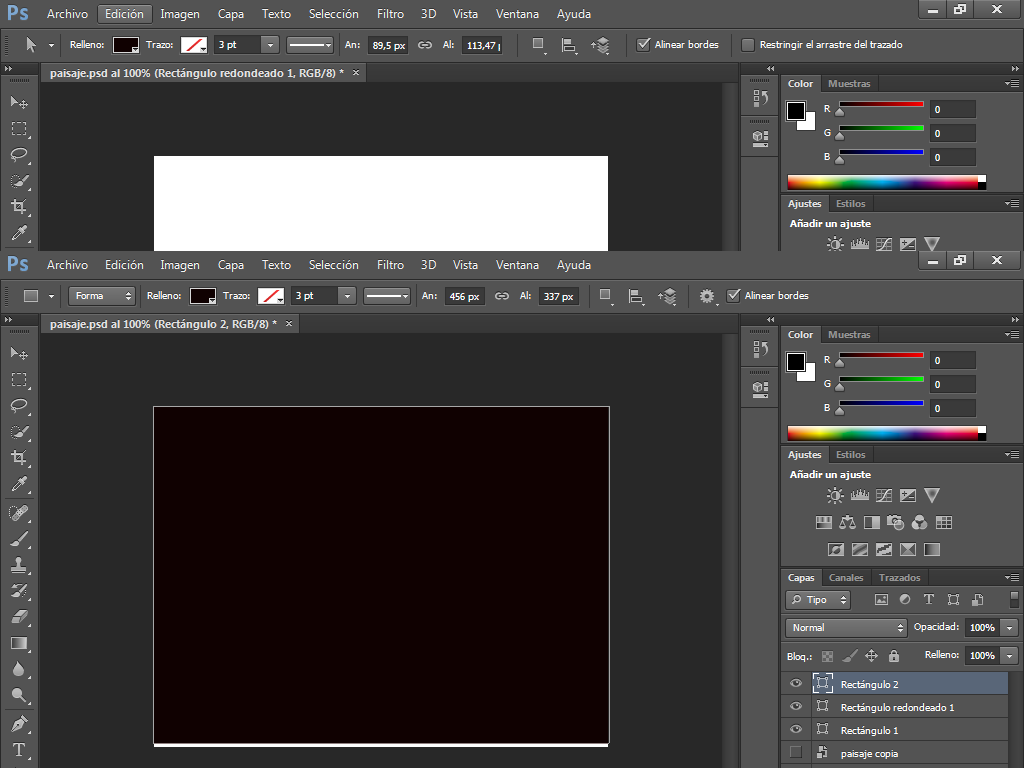The width and height of the screenshot is (1024, 768).
Task: Toggle layer filtering switch in Capas panel
Action: [1014, 600]
